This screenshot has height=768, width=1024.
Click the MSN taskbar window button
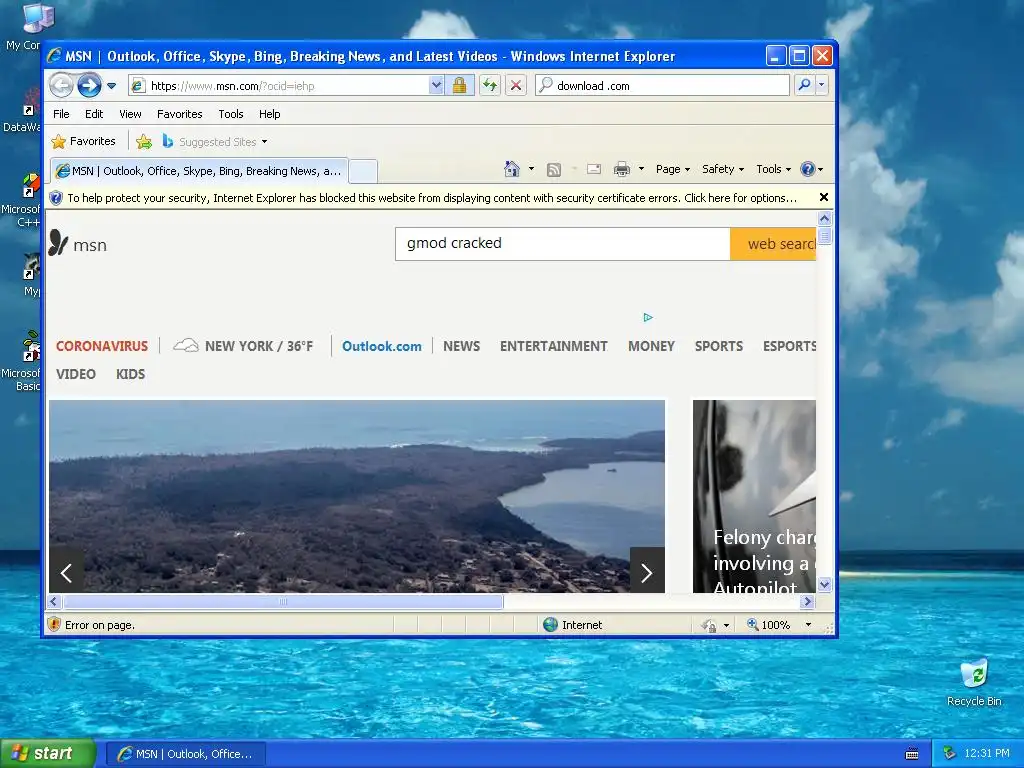point(185,754)
